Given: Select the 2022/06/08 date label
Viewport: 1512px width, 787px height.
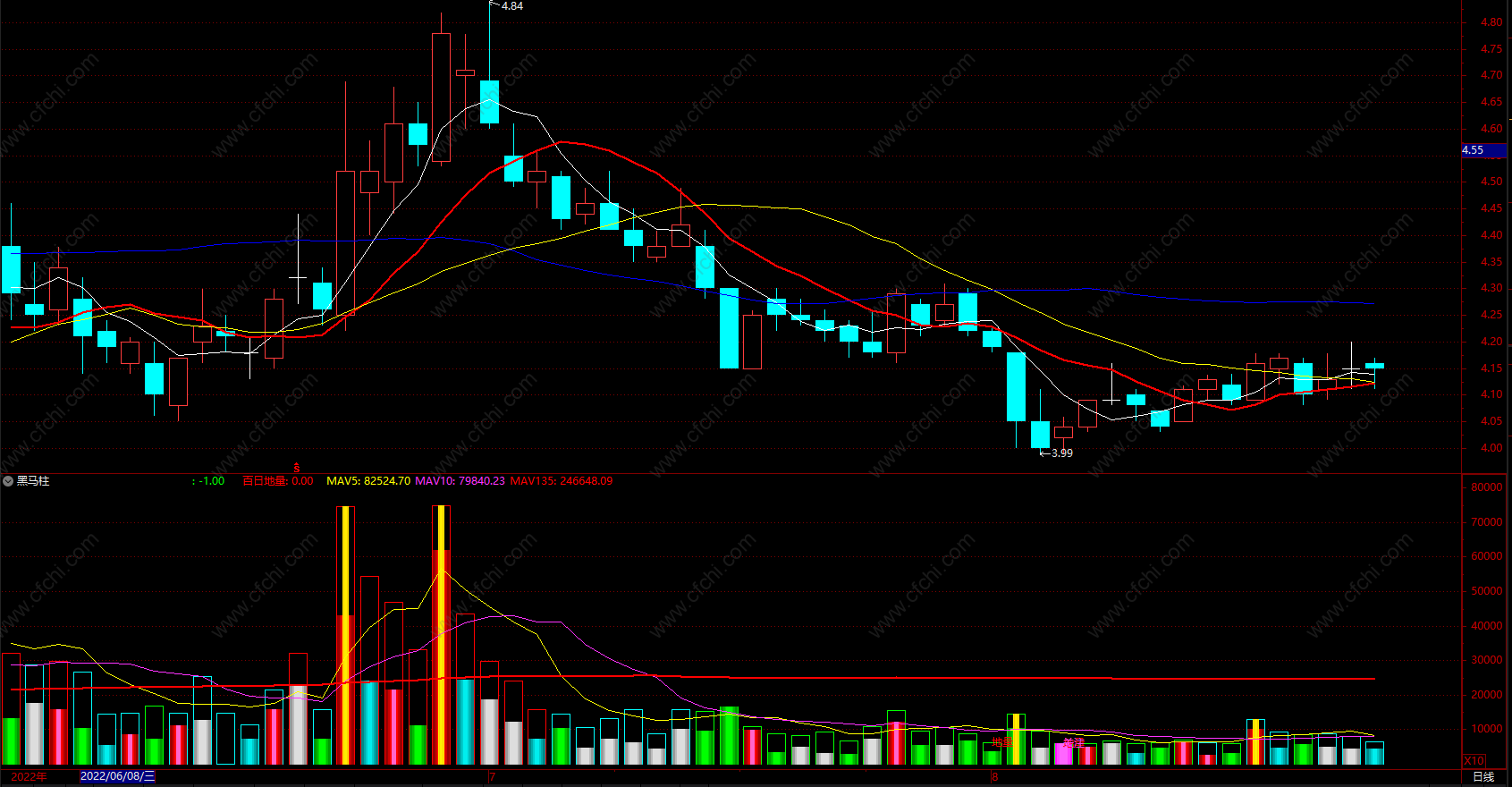Looking at the screenshot, I should coord(117,776).
